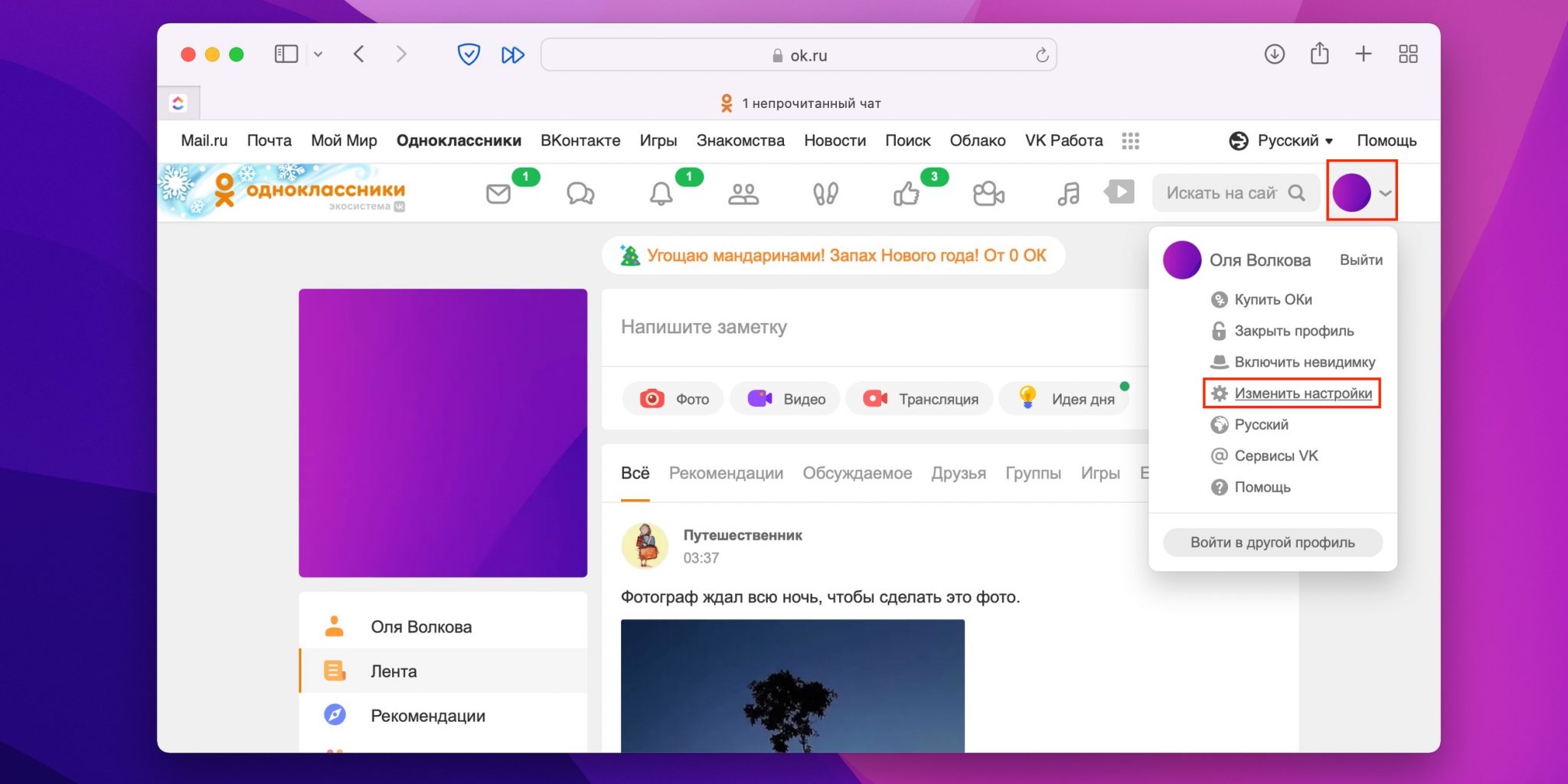Click the lightbulb Идея дня button
1568x784 pixels.
tap(1066, 399)
